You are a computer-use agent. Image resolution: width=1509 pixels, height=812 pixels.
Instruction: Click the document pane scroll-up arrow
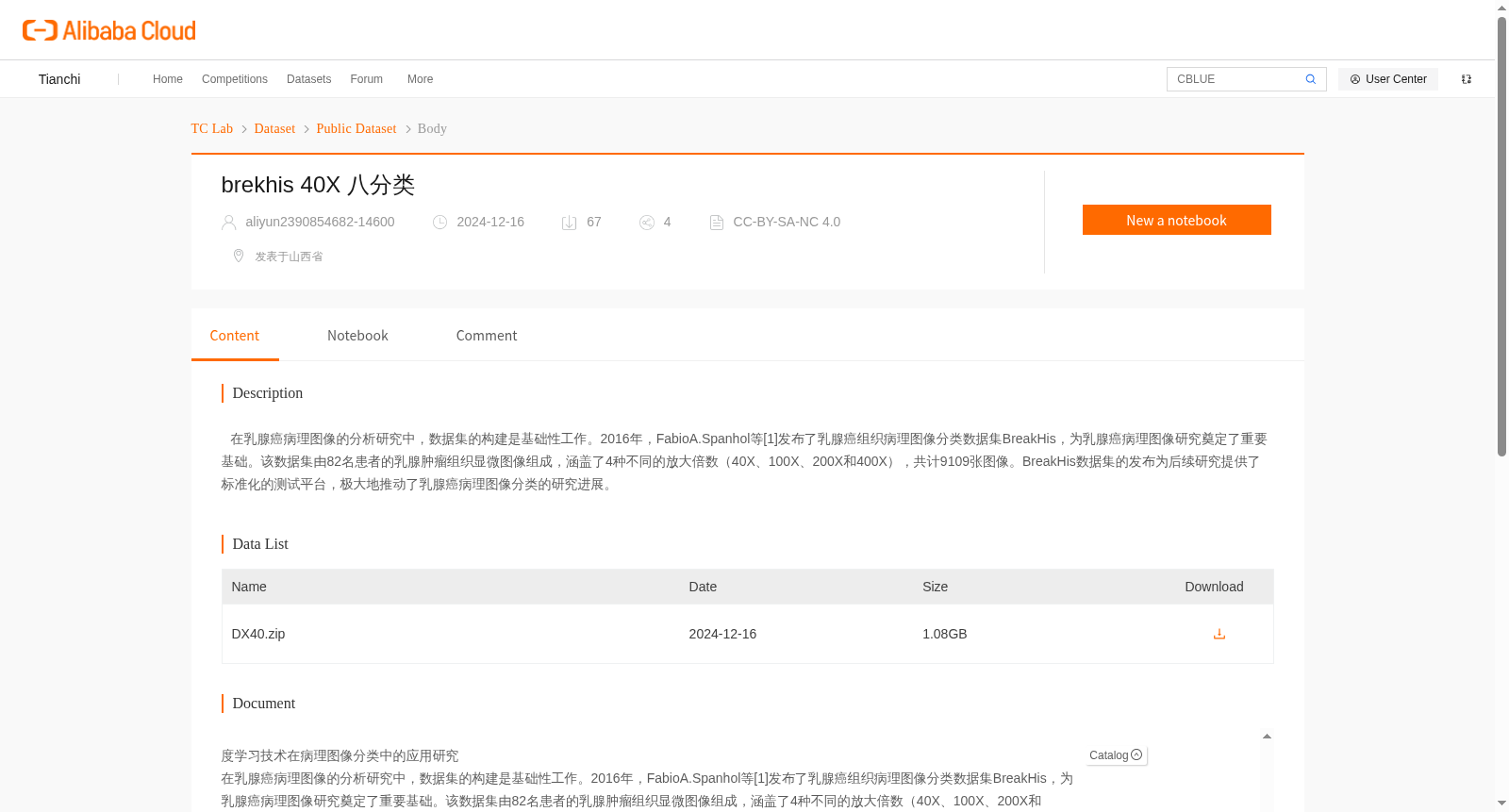point(1267,737)
